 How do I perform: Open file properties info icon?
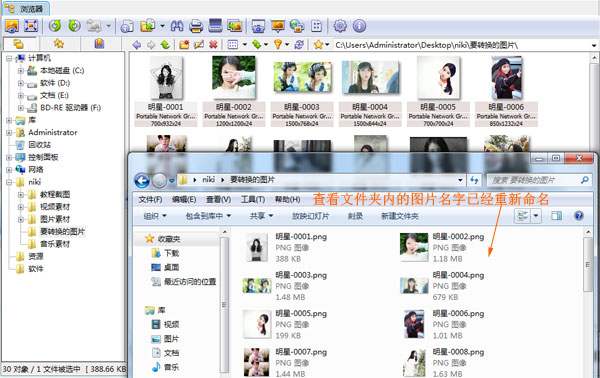[127, 26]
